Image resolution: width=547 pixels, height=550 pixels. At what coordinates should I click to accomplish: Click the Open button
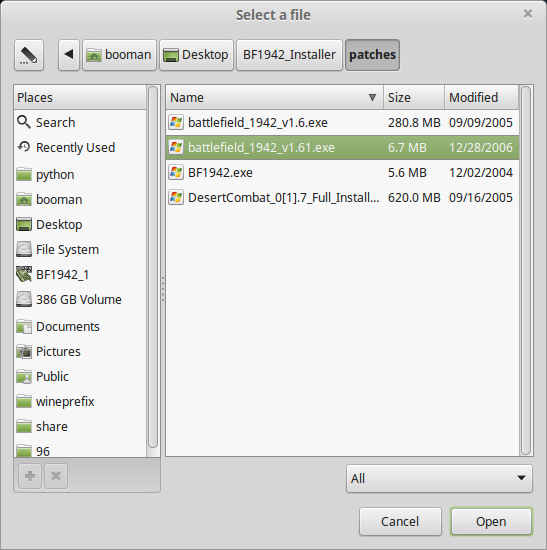(491, 522)
